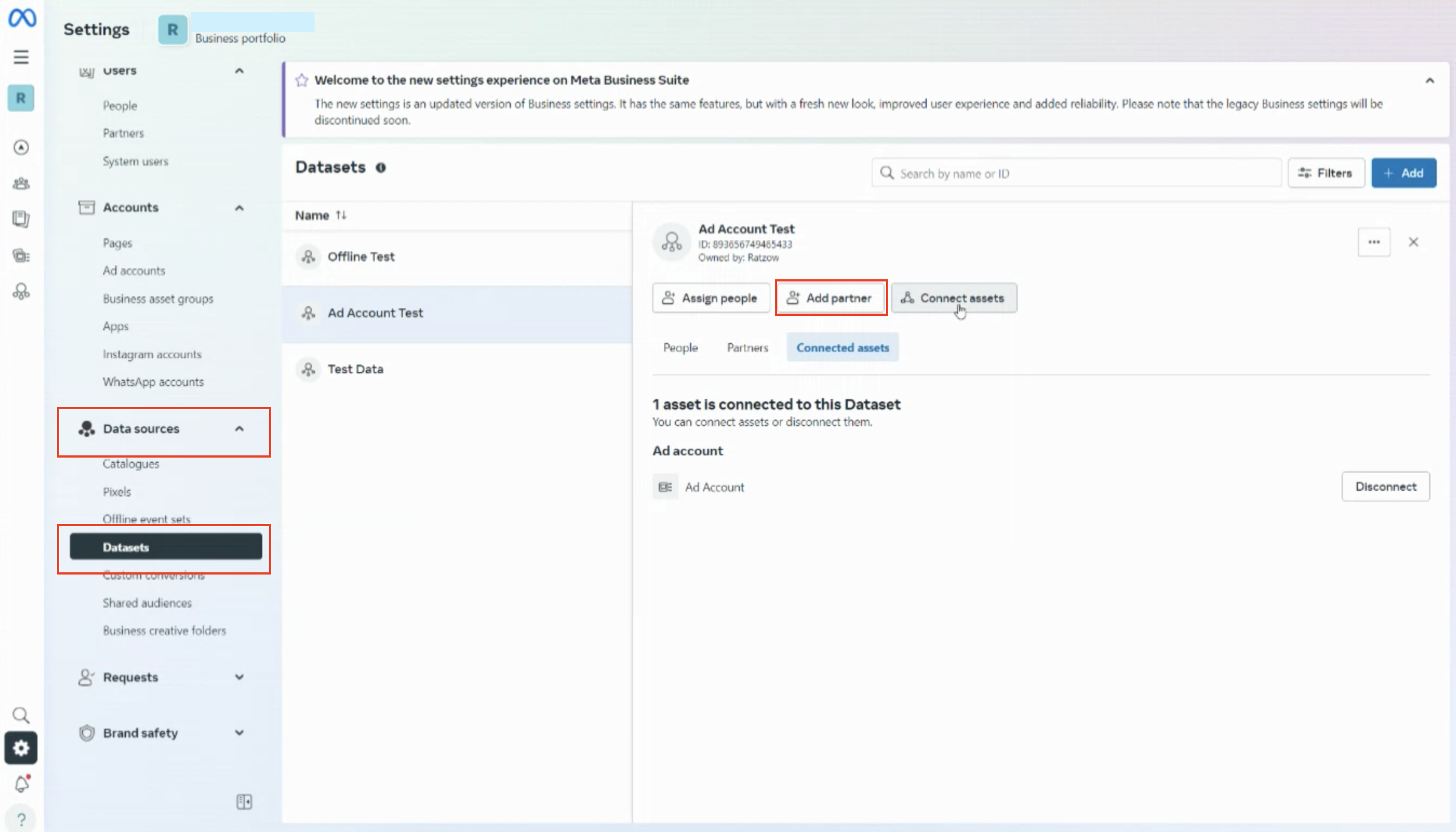This screenshot has width=1456, height=832.
Task: Click the blue Add button
Action: 1403,173
